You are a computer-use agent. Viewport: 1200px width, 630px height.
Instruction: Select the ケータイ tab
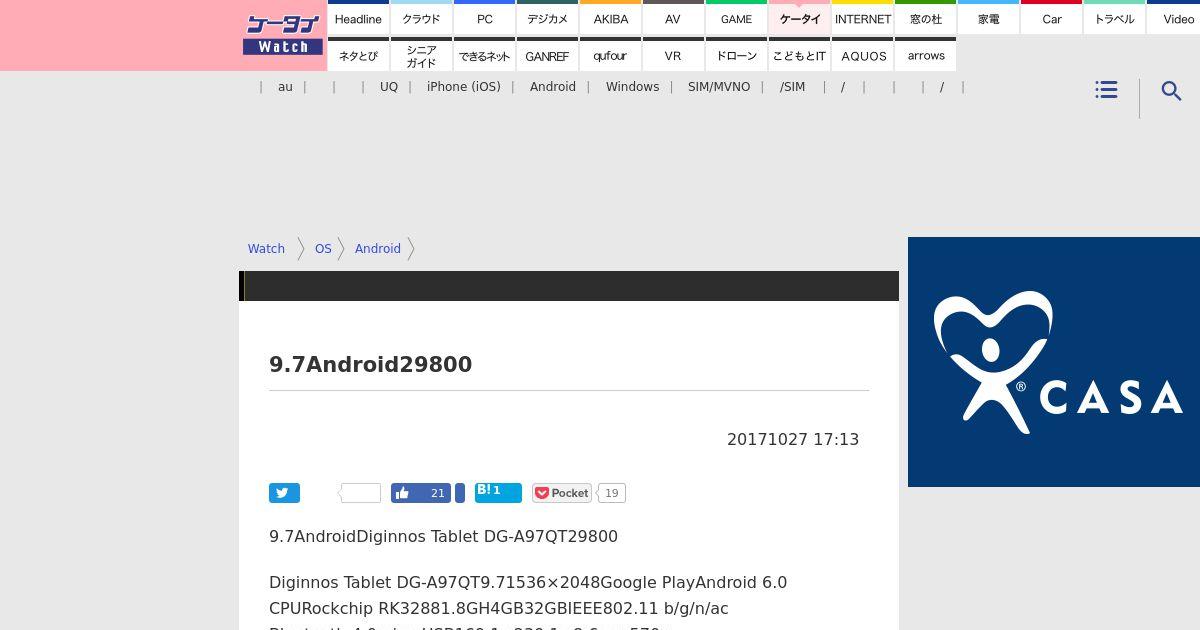tap(799, 19)
